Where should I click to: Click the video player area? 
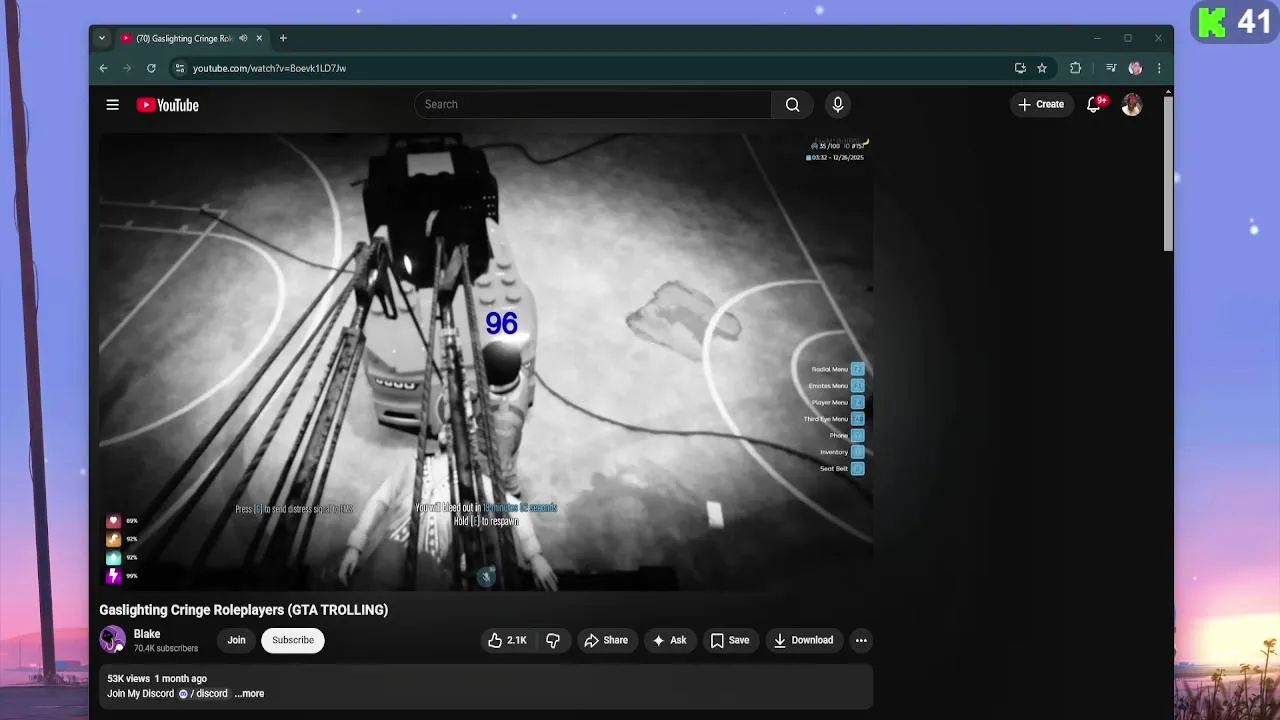point(486,361)
